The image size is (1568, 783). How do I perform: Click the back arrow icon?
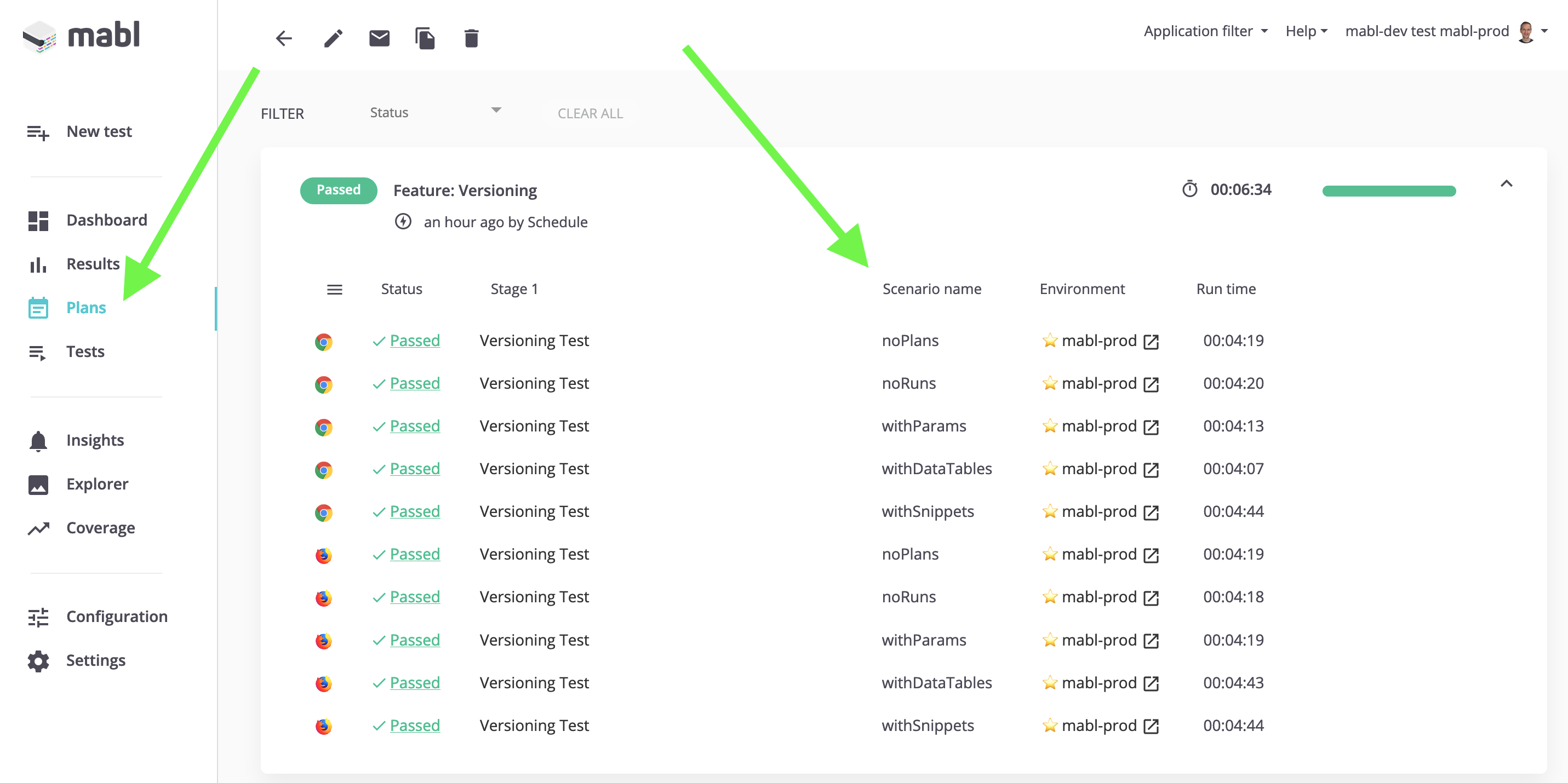click(284, 38)
